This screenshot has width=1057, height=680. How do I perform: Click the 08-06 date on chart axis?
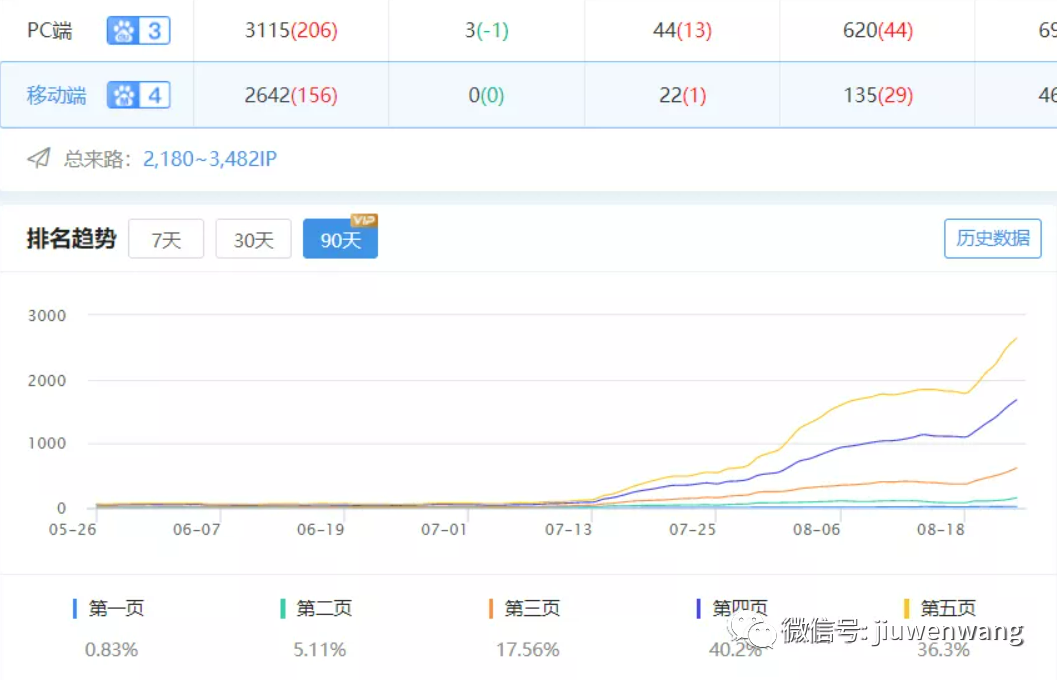click(816, 530)
